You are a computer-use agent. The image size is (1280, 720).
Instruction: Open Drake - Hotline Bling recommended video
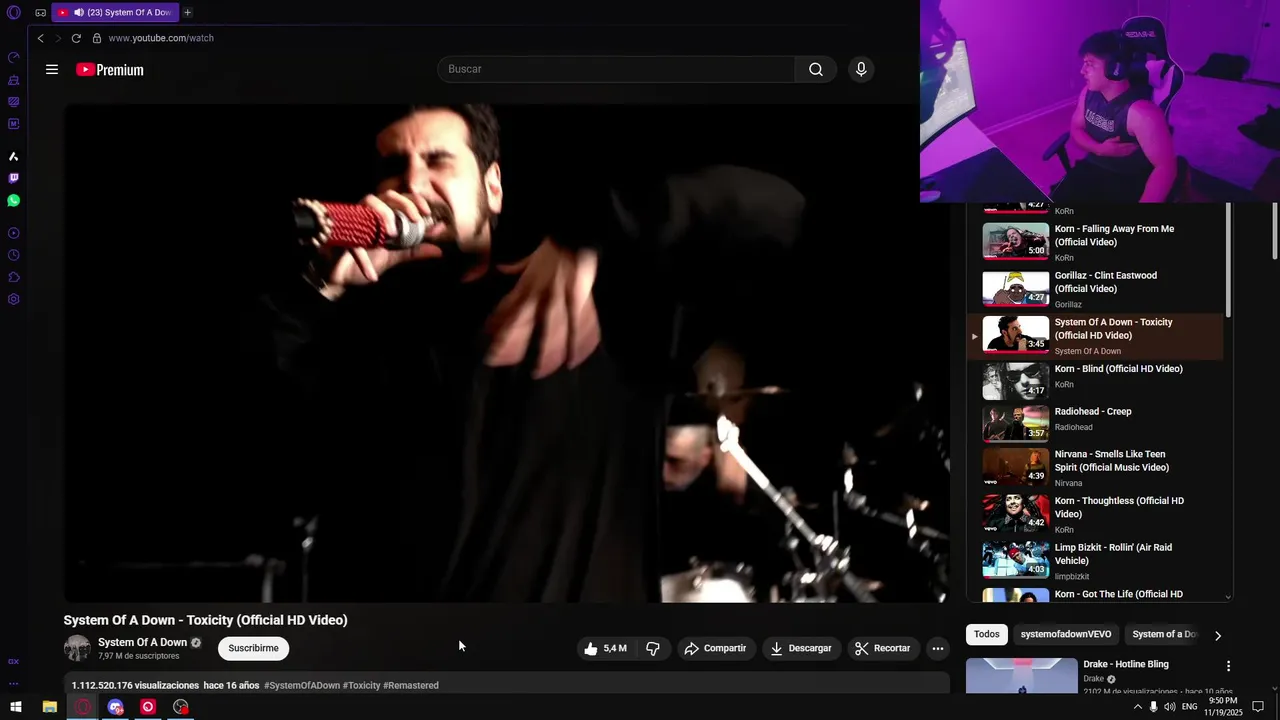[1125, 664]
